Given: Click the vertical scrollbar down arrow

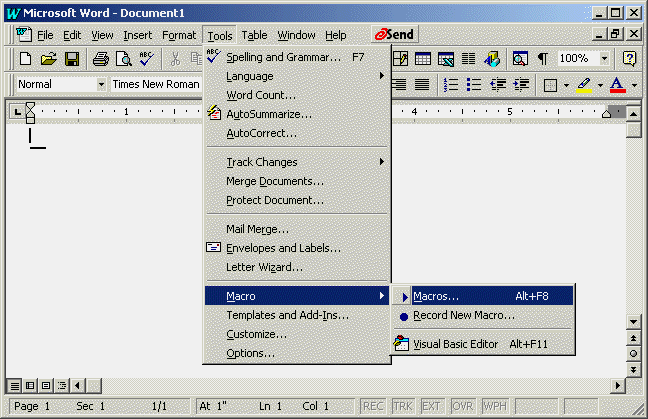Looking at the screenshot, I should pos(633,322).
